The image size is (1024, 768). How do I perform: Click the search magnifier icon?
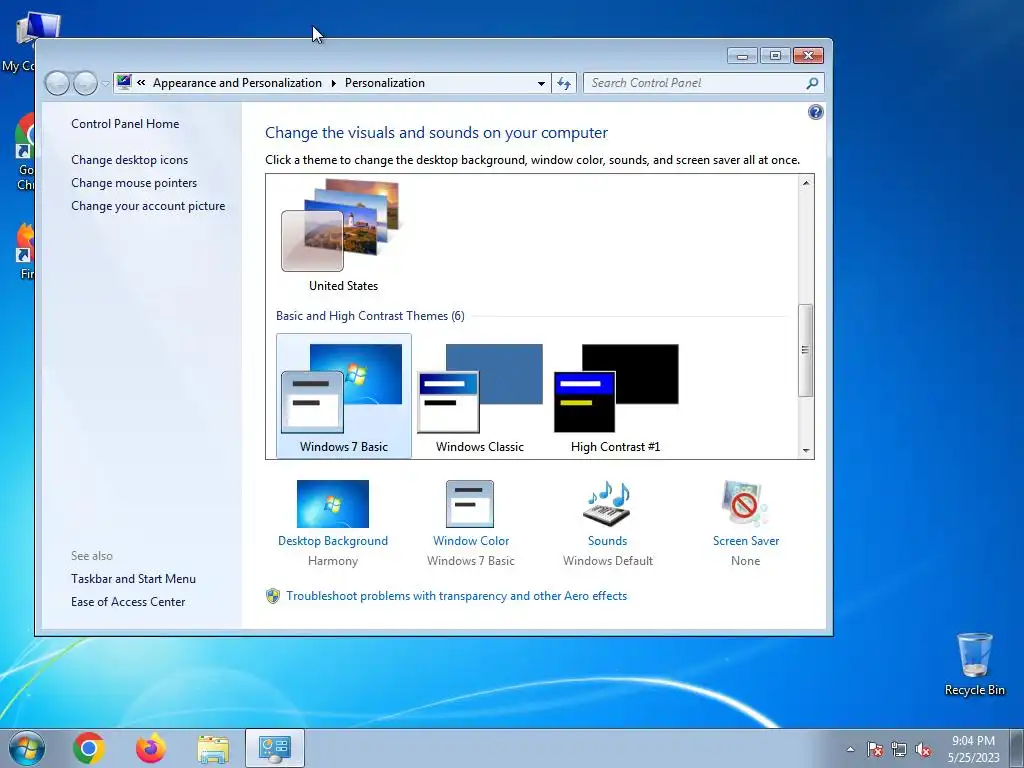tap(812, 83)
